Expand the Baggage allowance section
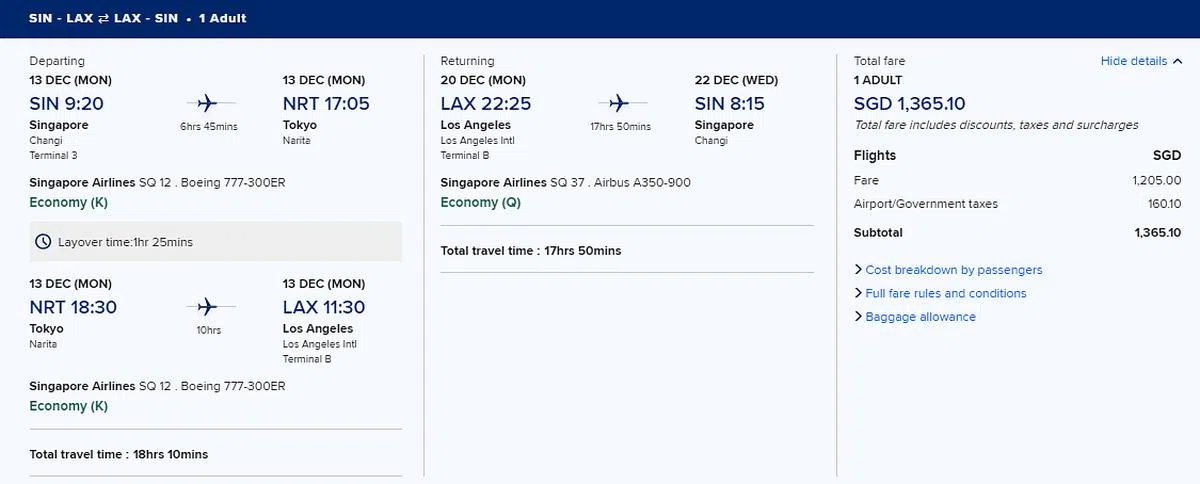Image resolution: width=1200 pixels, height=484 pixels. 920,317
